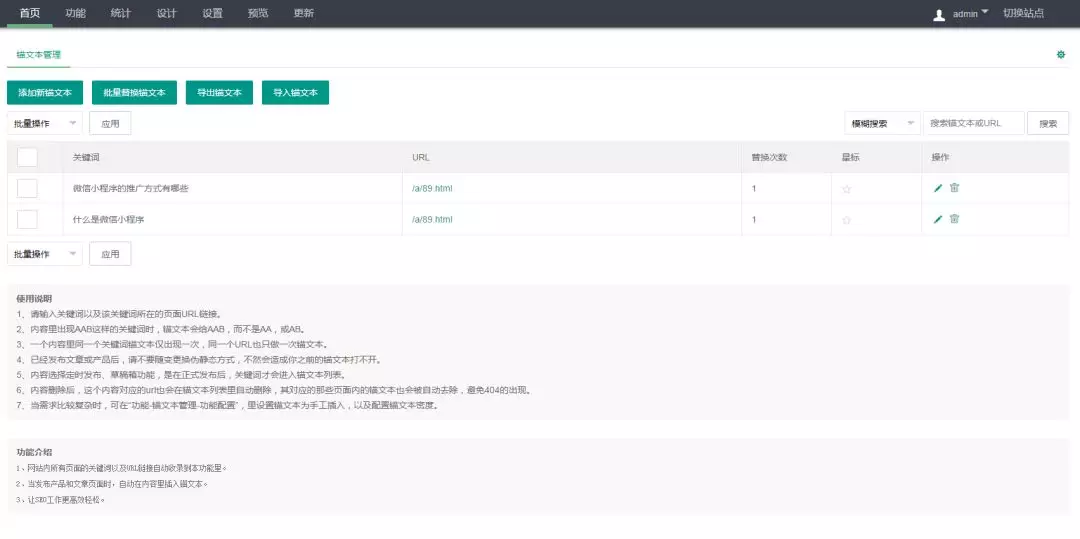Open the /a/89.html link in first row
The width and height of the screenshot is (1080, 539).
click(432, 188)
